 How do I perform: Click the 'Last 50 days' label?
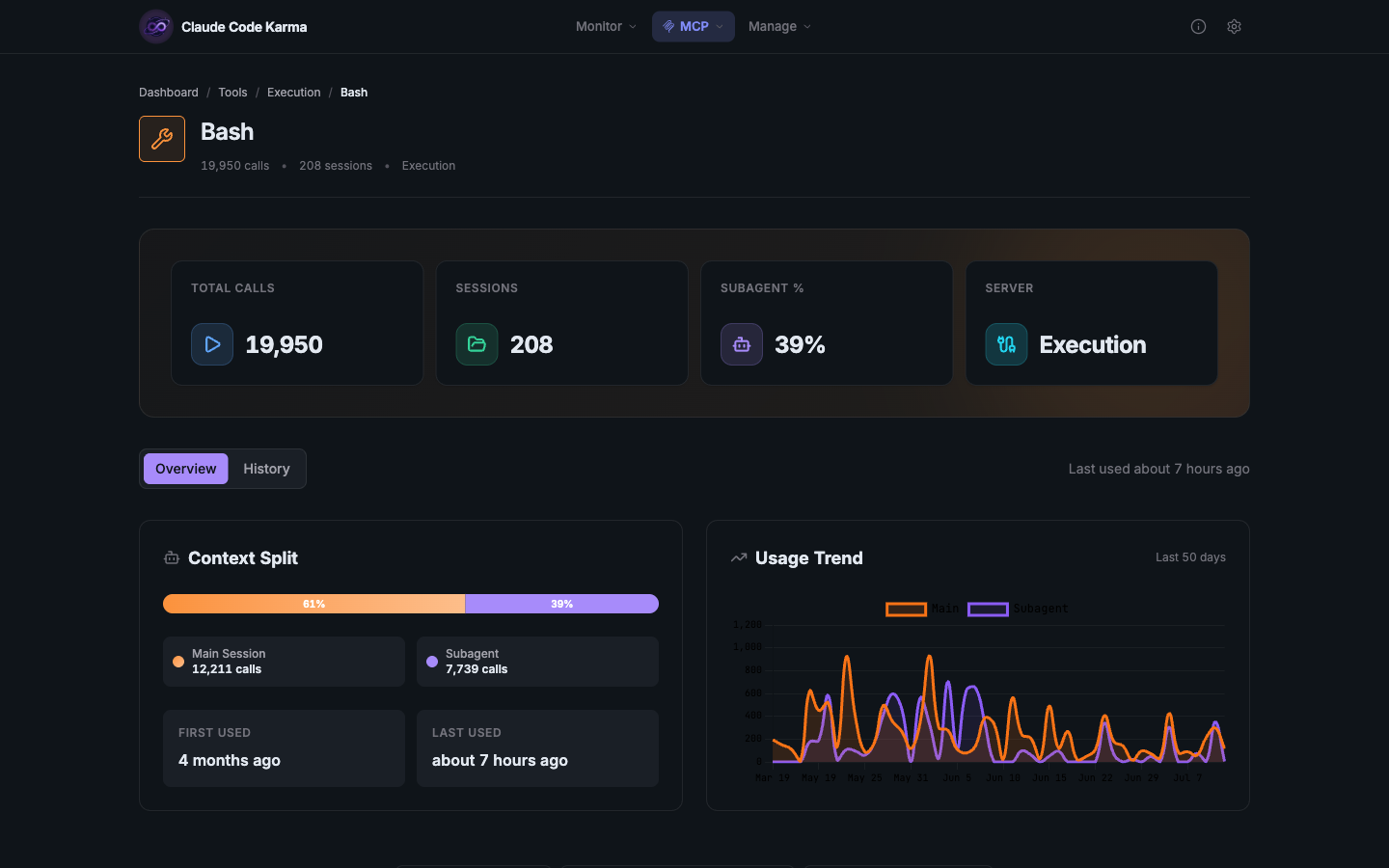(x=1190, y=557)
